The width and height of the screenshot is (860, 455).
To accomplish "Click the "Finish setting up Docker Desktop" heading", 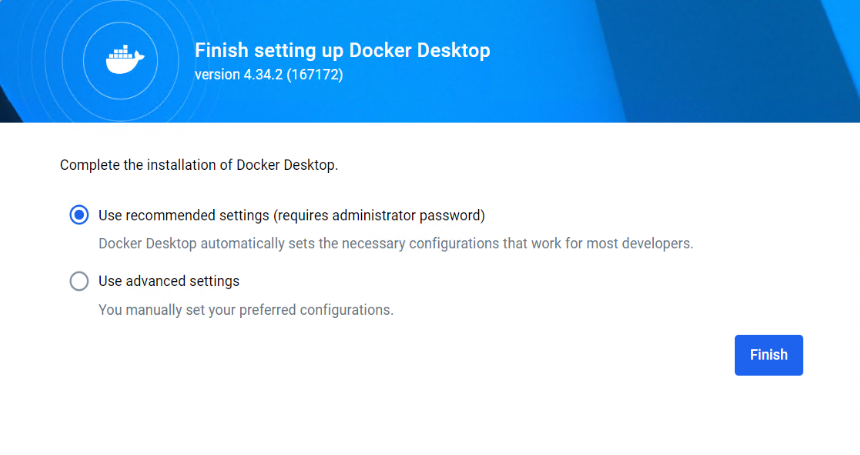I will [342, 50].
